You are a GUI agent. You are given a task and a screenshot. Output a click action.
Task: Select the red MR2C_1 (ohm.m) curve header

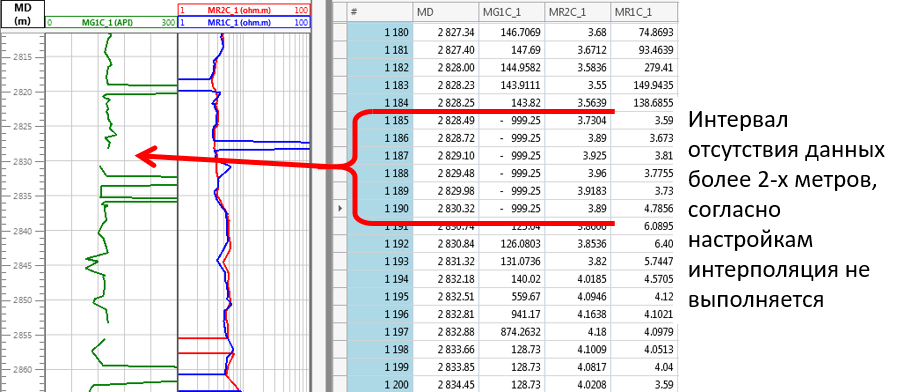(244, 10)
